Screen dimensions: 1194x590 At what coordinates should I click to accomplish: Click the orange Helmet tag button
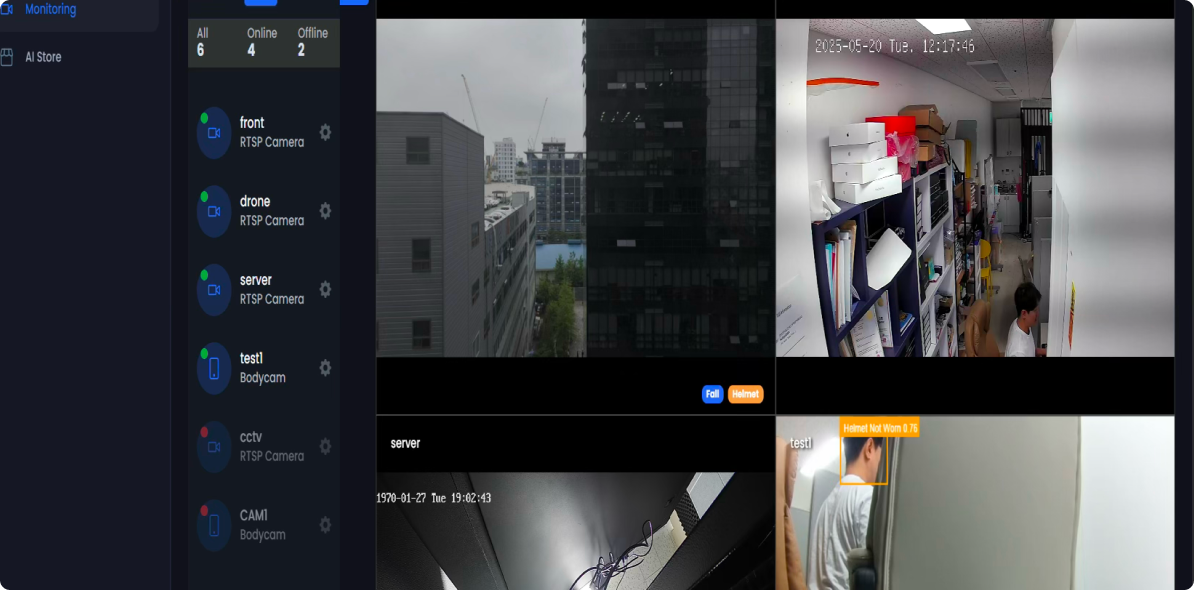(745, 394)
